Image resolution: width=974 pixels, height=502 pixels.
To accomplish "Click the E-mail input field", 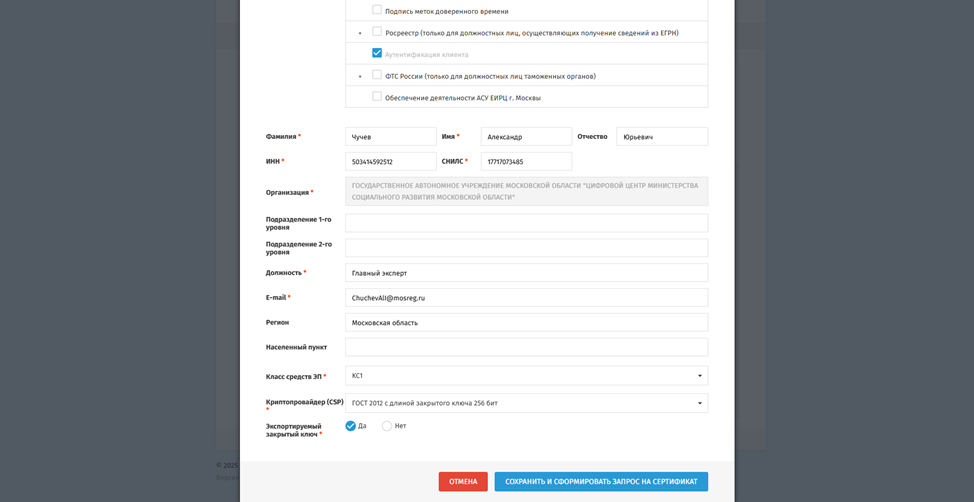I will point(526,298).
